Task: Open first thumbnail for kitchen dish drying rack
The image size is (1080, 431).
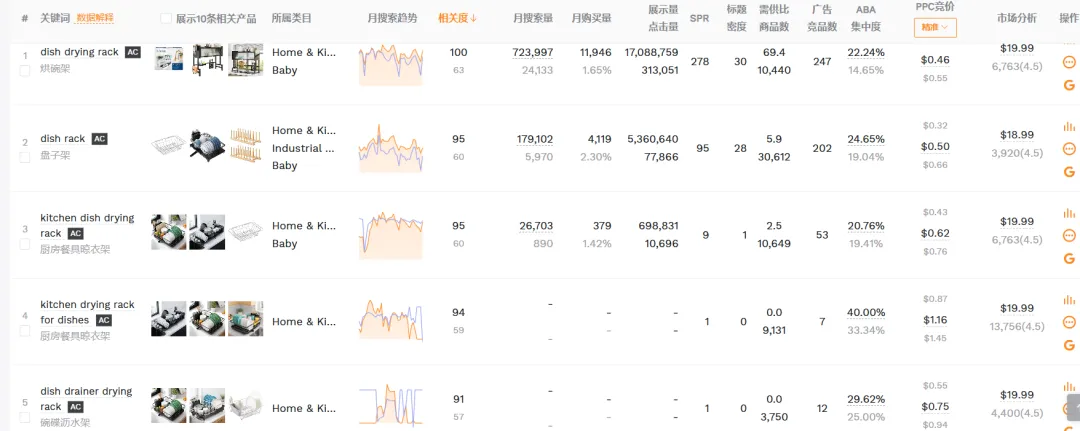Action: [x=169, y=232]
